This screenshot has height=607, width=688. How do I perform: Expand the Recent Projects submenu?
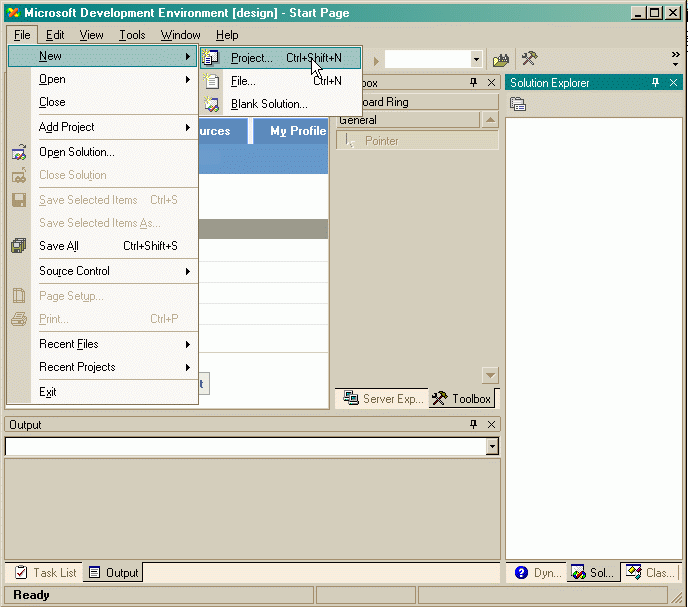[x=188, y=367]
